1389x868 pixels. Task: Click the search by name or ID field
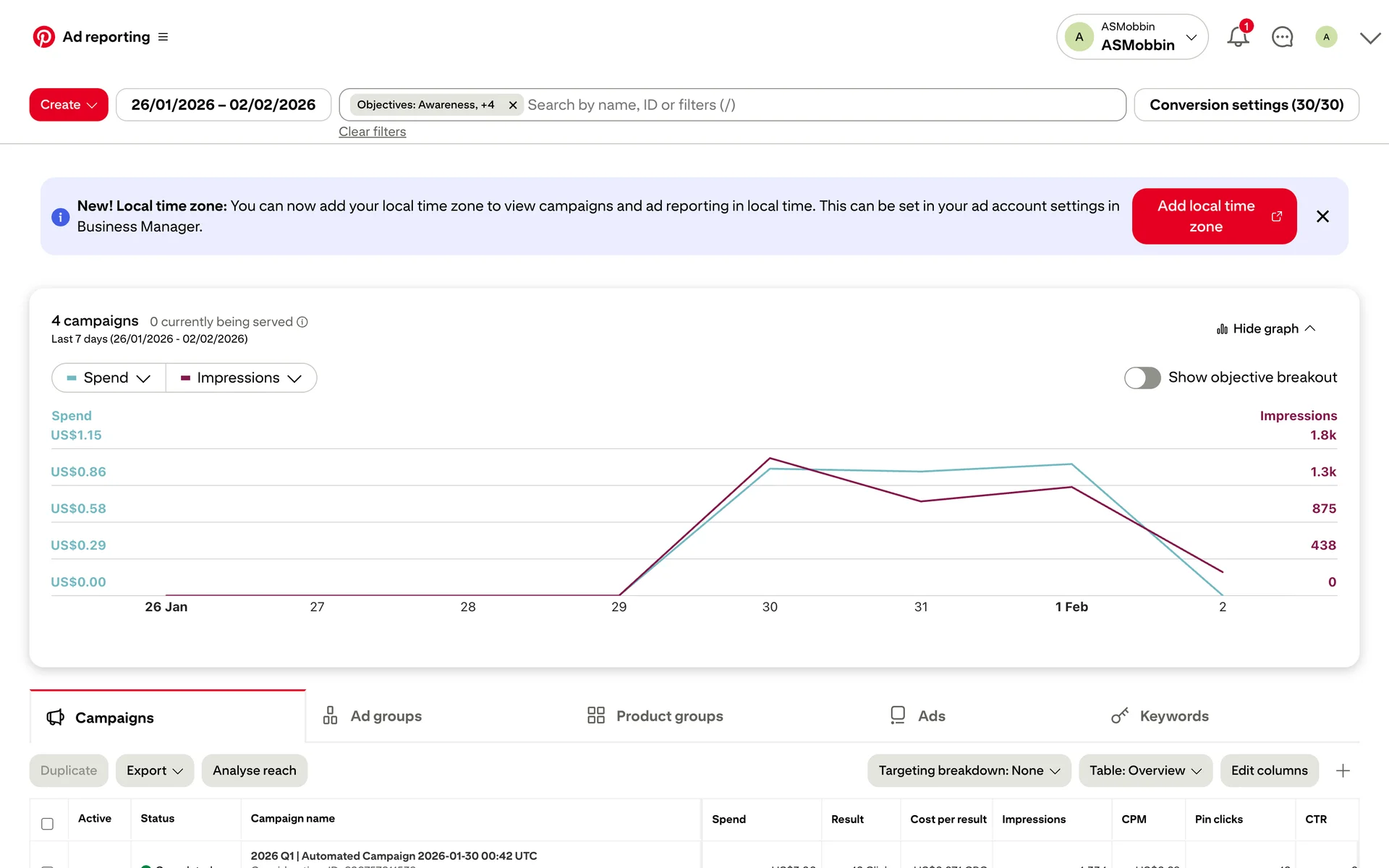point(817,105)
